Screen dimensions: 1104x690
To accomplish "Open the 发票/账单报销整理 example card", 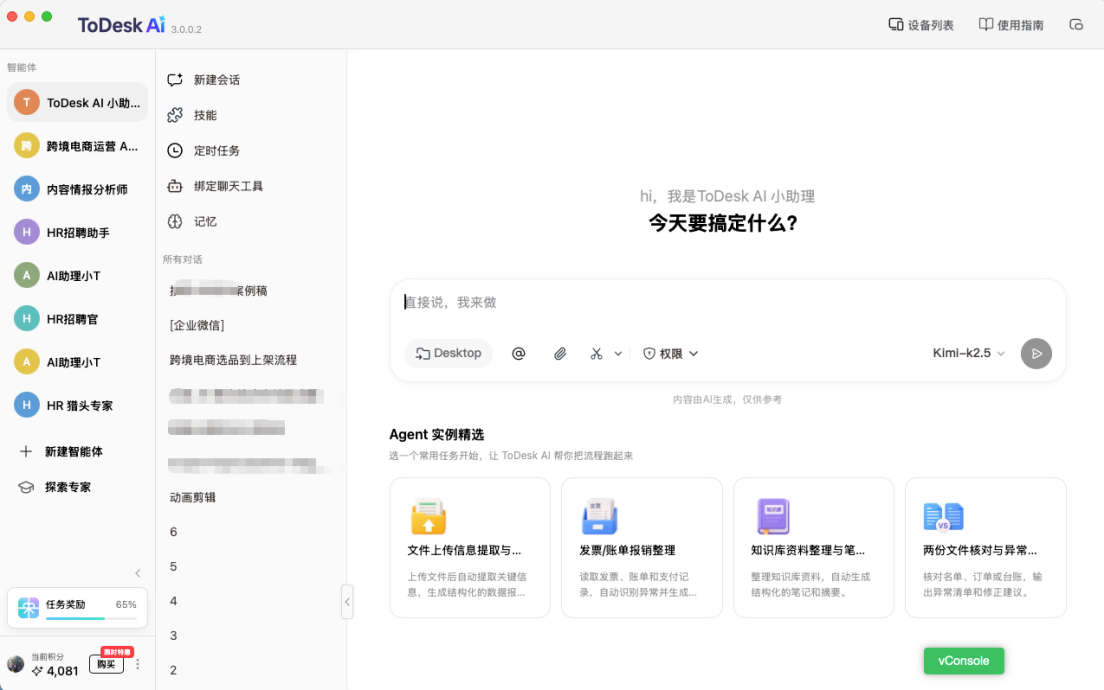I will pyautogui.click(x=641, y=548).
